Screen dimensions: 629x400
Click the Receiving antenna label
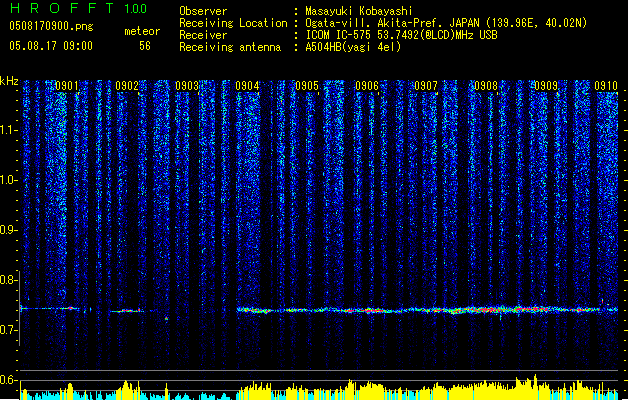pos(230,47)
